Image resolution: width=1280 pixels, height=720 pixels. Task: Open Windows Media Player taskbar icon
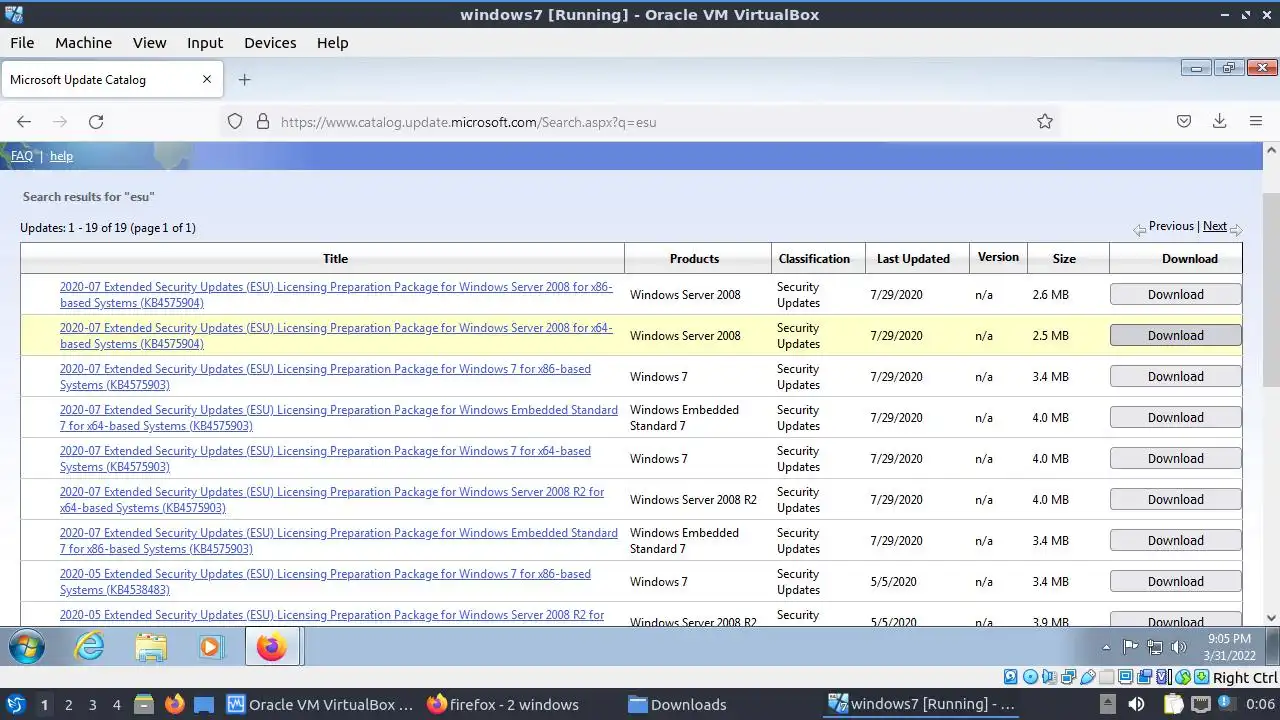click(211, 647)
